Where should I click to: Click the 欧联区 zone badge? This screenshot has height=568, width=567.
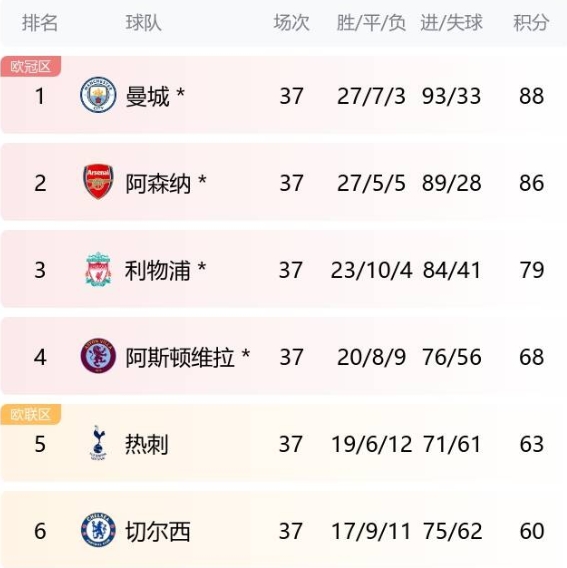(x=30, y=414)
